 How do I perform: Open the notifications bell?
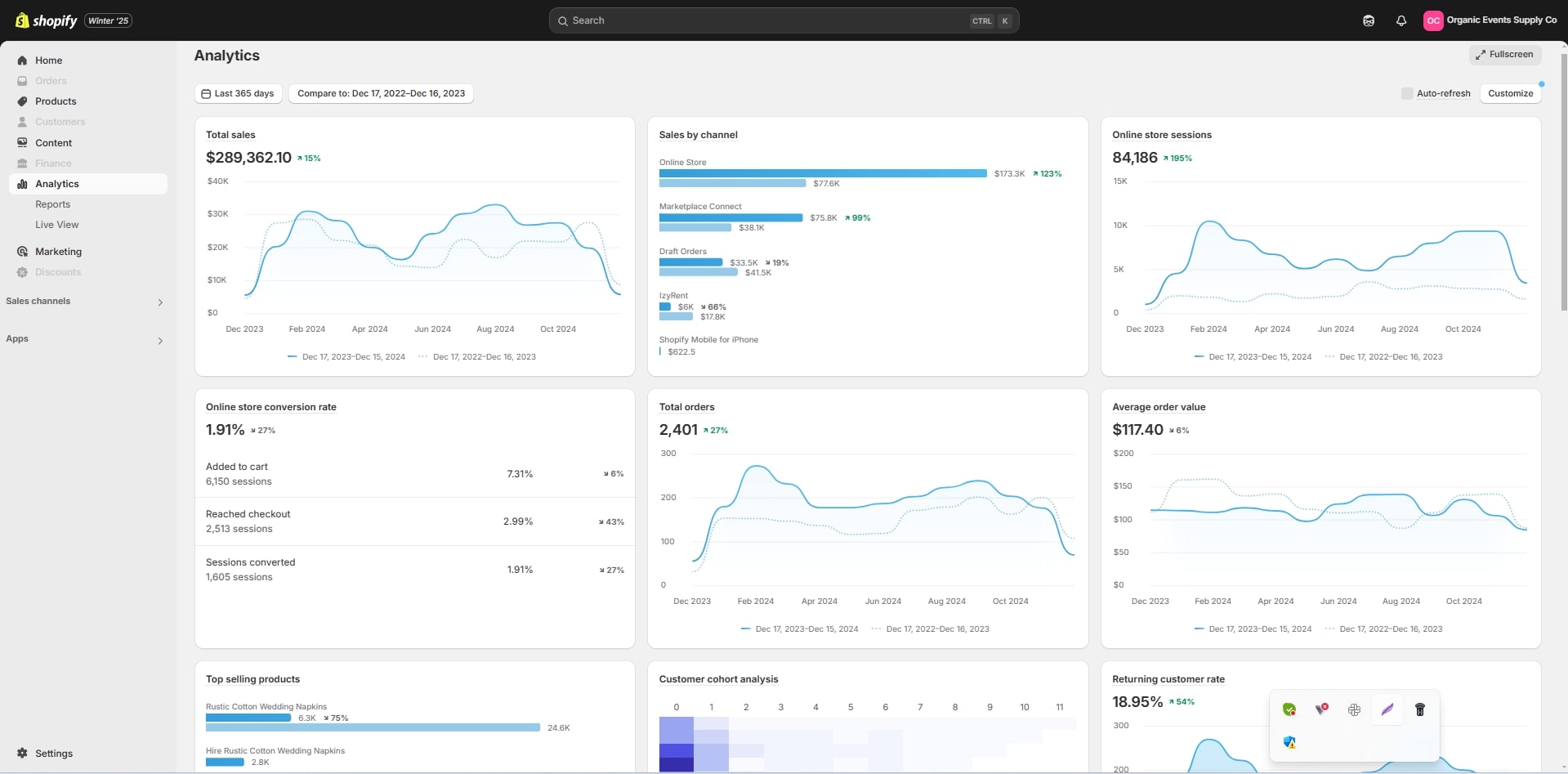(1400, 20)
